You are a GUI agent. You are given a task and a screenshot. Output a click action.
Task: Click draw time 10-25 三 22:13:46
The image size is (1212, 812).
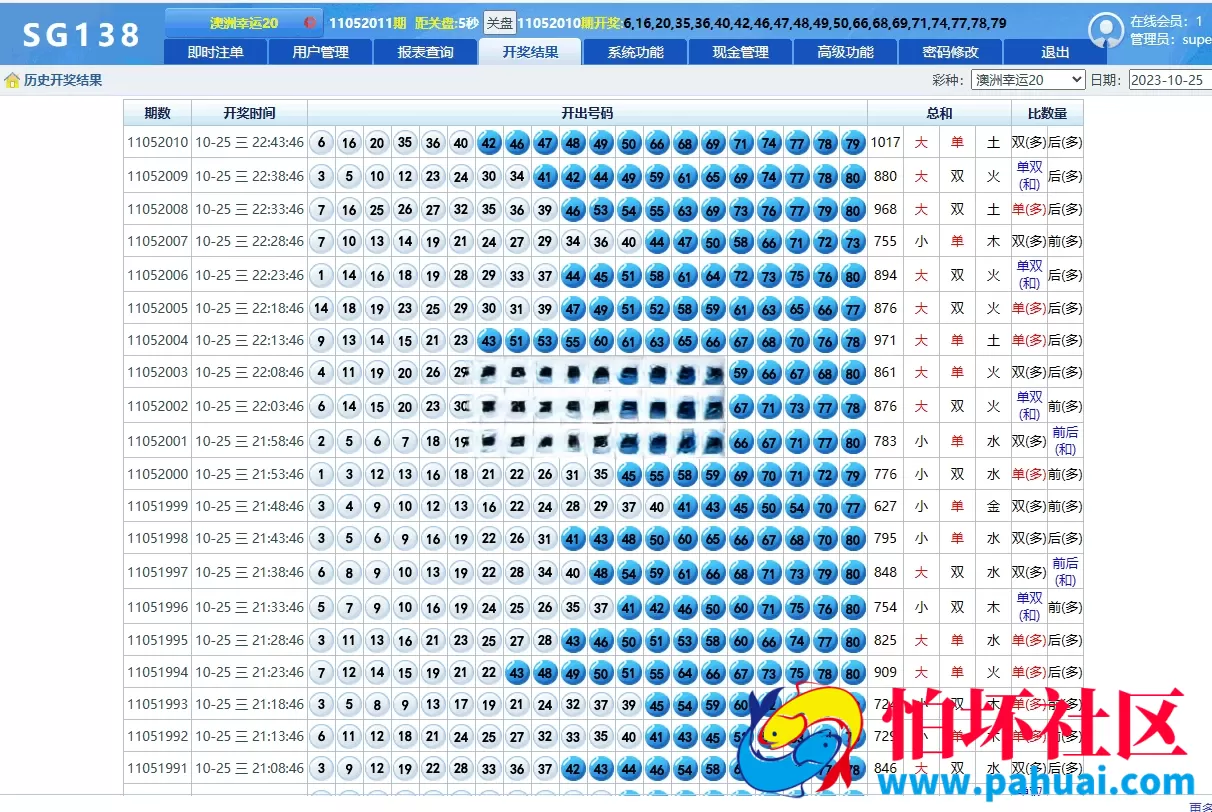(x=249, y=340)
